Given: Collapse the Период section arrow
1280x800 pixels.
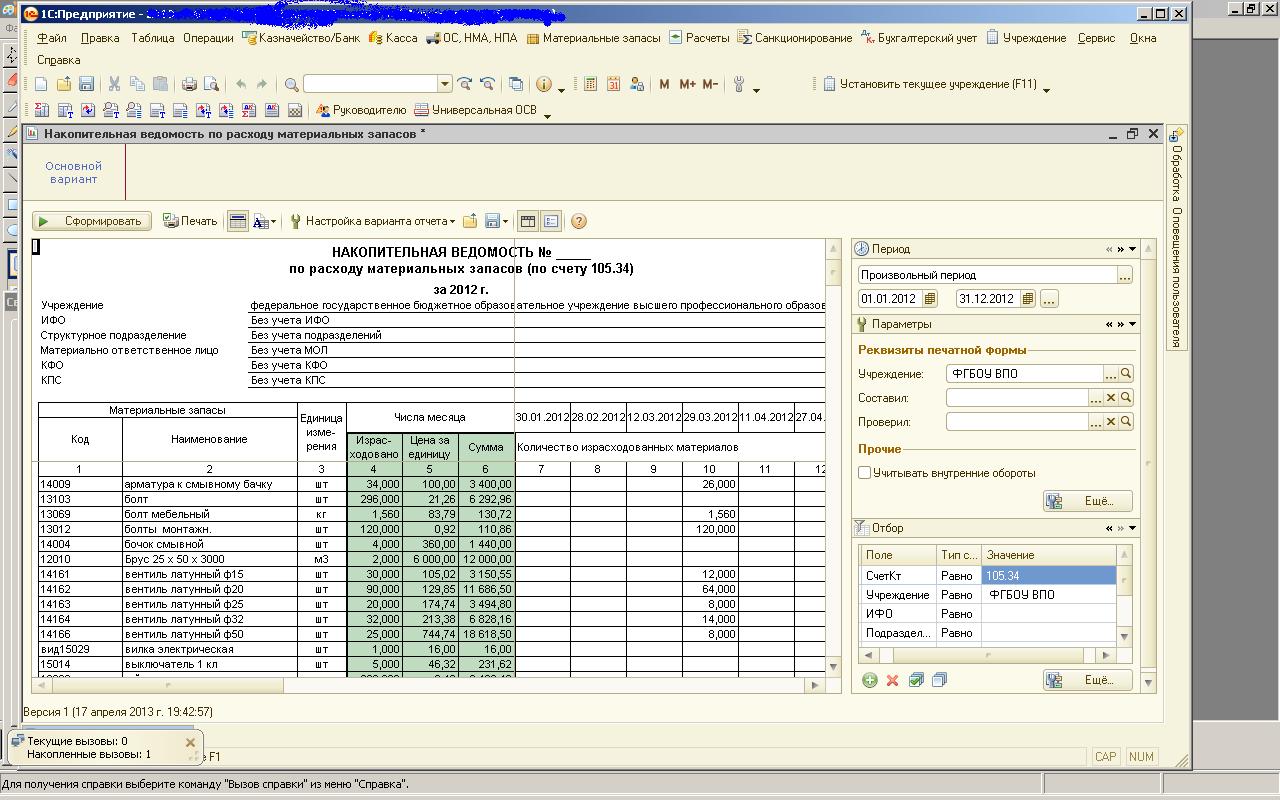Looking at the screenshot, I should (1132, 249).
